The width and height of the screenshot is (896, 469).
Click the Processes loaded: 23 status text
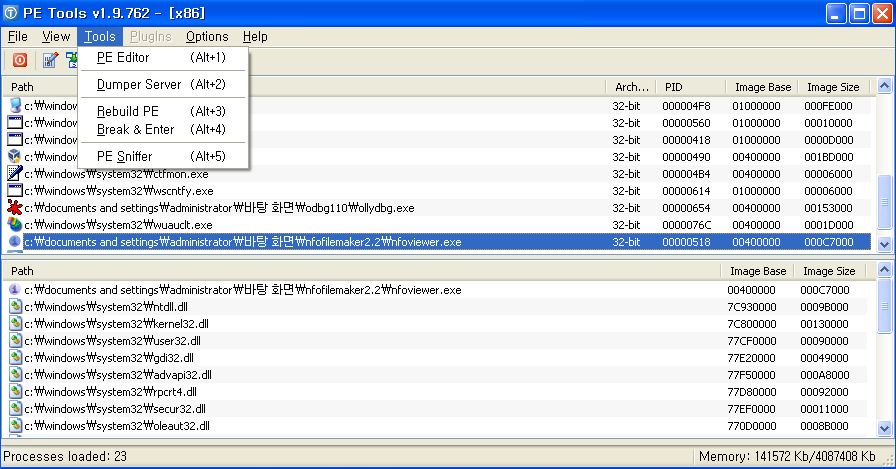coord(65,456)
